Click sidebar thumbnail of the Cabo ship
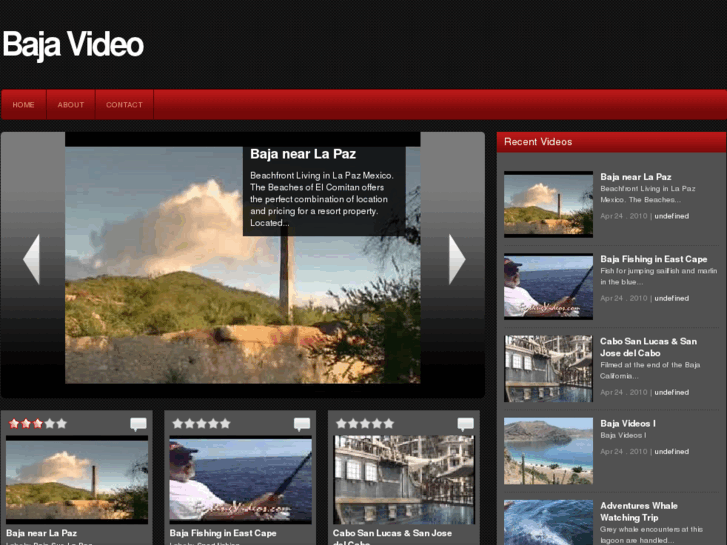 [x=548, y=369]
